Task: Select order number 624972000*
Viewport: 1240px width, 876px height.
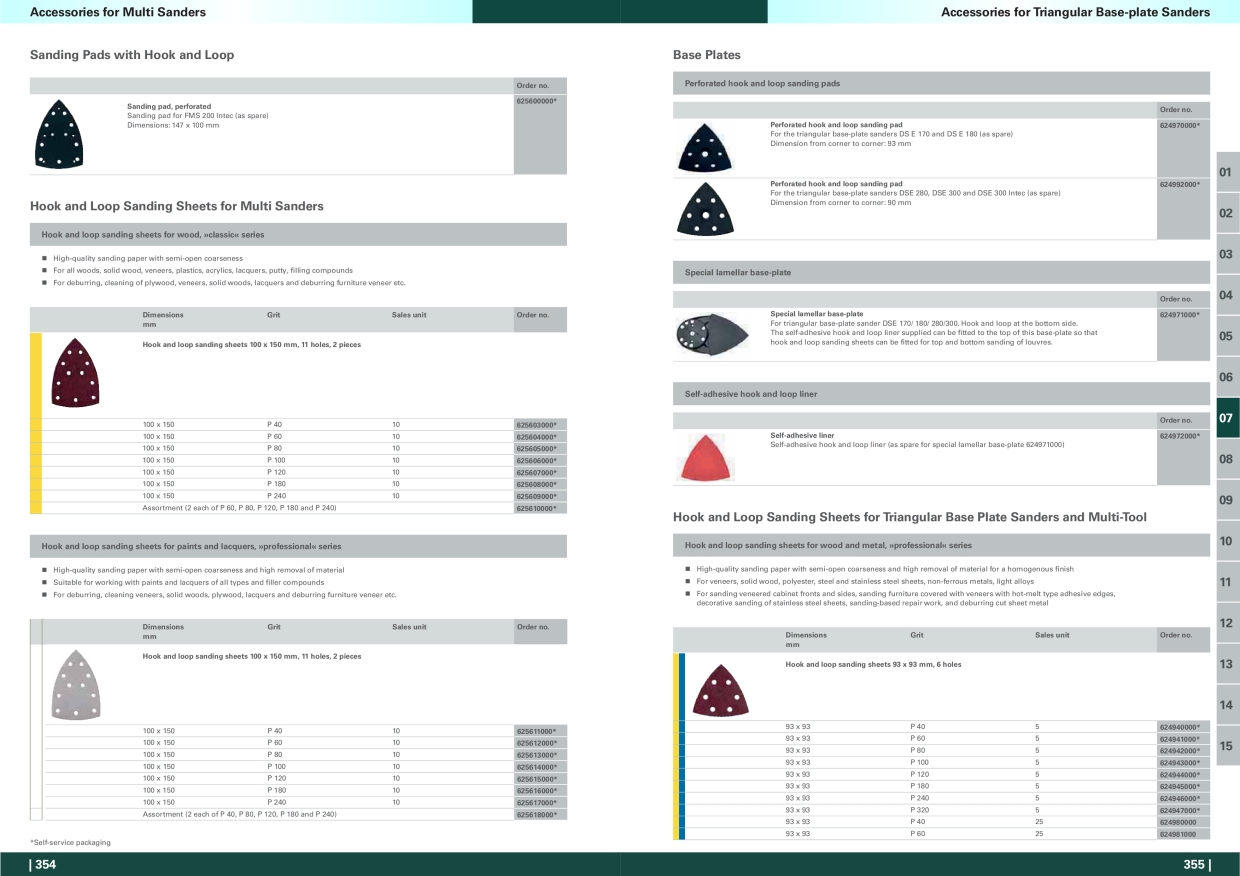Action: click(1180, 436)
